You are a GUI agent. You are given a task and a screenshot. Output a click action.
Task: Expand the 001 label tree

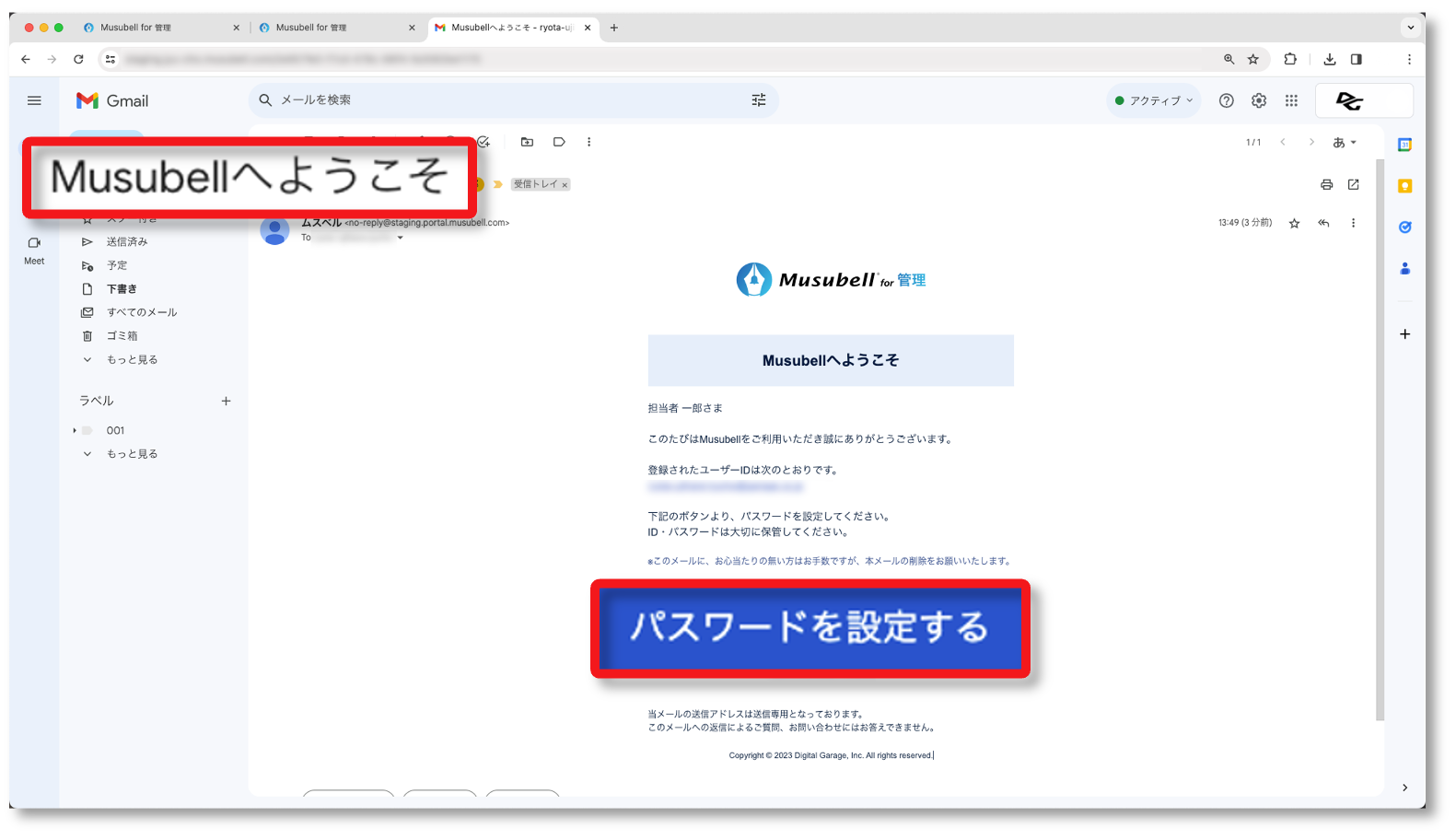75,430
